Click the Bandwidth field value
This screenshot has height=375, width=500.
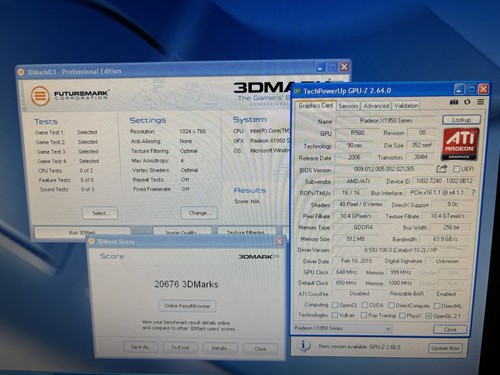pyautogui.click(x=445, y=239)
